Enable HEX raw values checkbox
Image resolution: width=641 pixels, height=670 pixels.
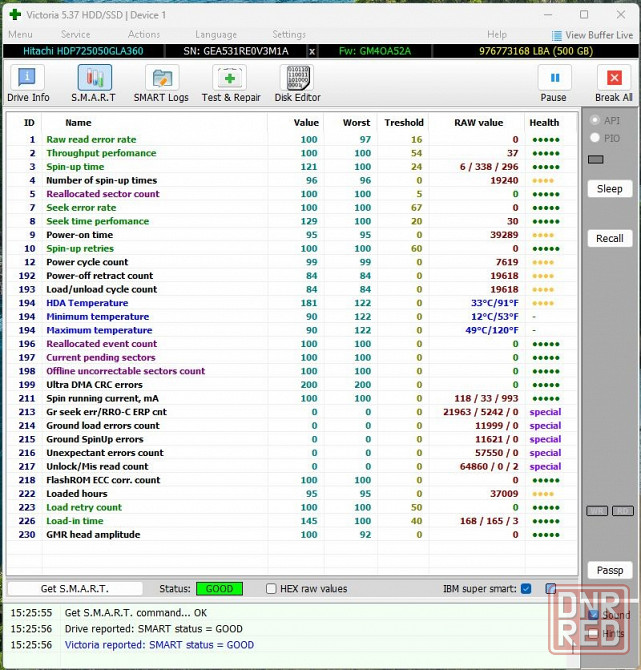(271, 589)
